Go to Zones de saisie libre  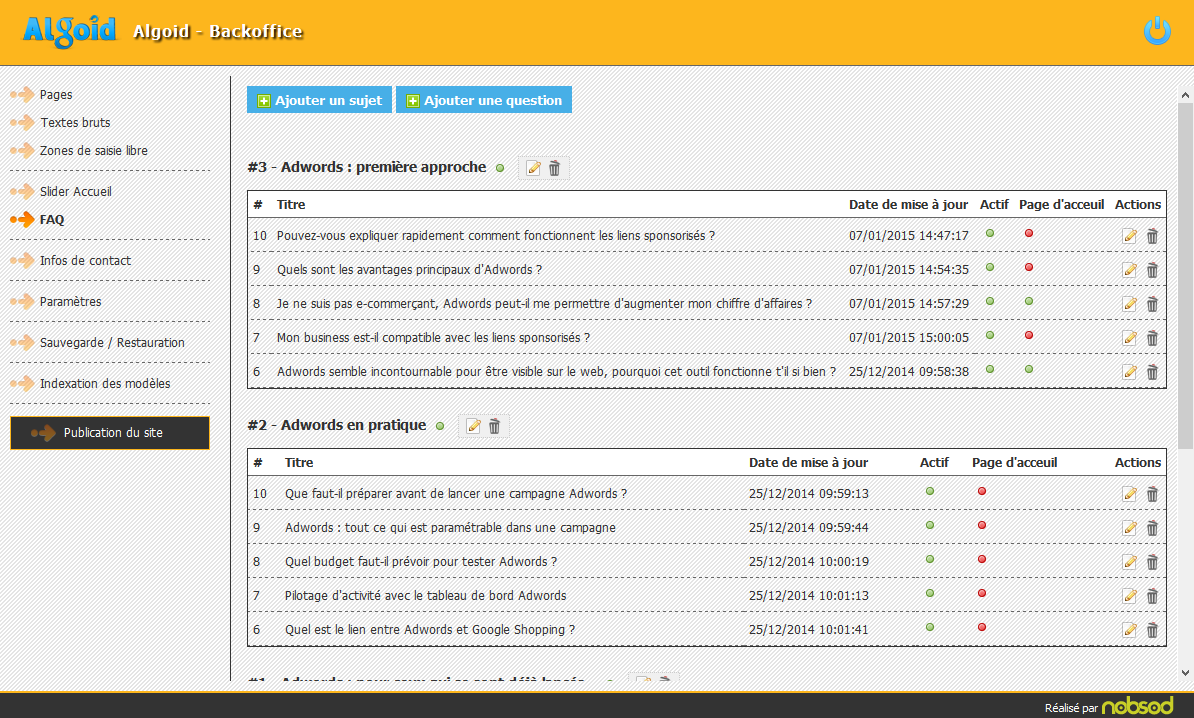click(94, 151)
